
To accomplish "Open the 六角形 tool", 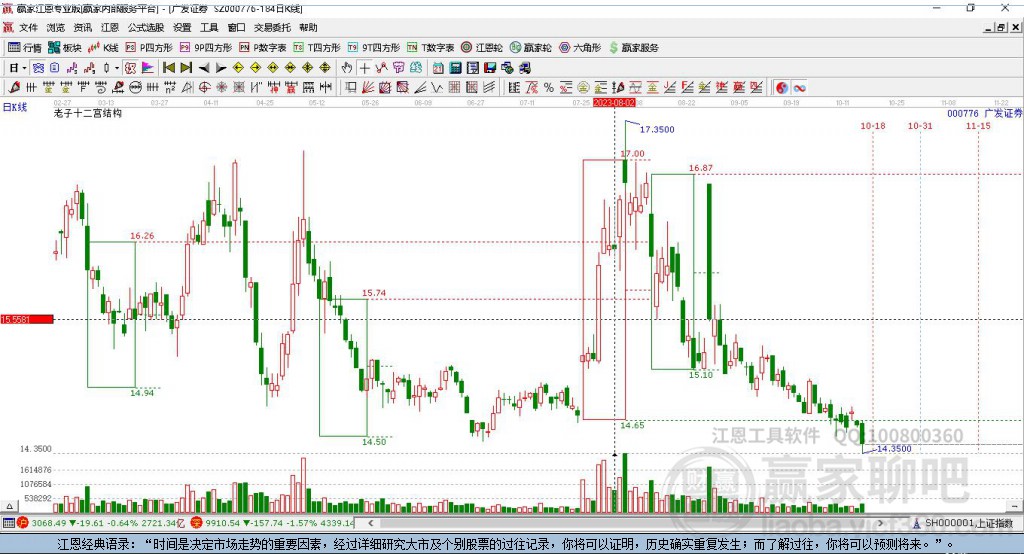I will pos(580,48).
